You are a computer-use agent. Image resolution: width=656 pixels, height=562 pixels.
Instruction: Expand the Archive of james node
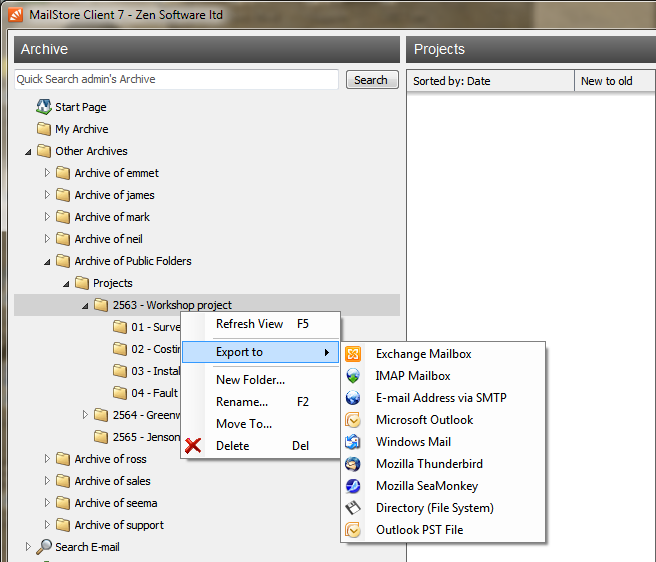coord(47,195)
